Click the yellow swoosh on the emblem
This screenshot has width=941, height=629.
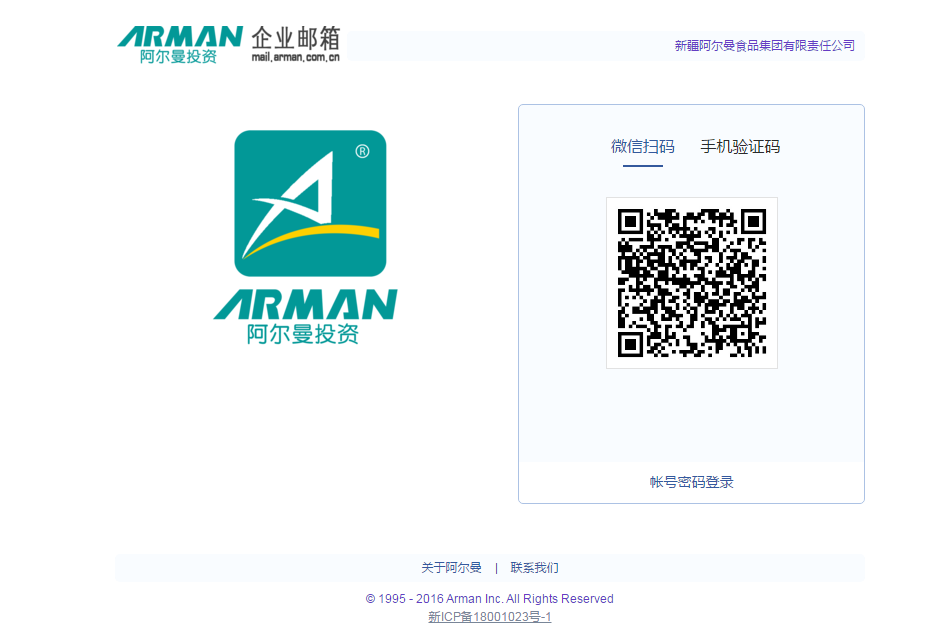click(x=313, y=238)
